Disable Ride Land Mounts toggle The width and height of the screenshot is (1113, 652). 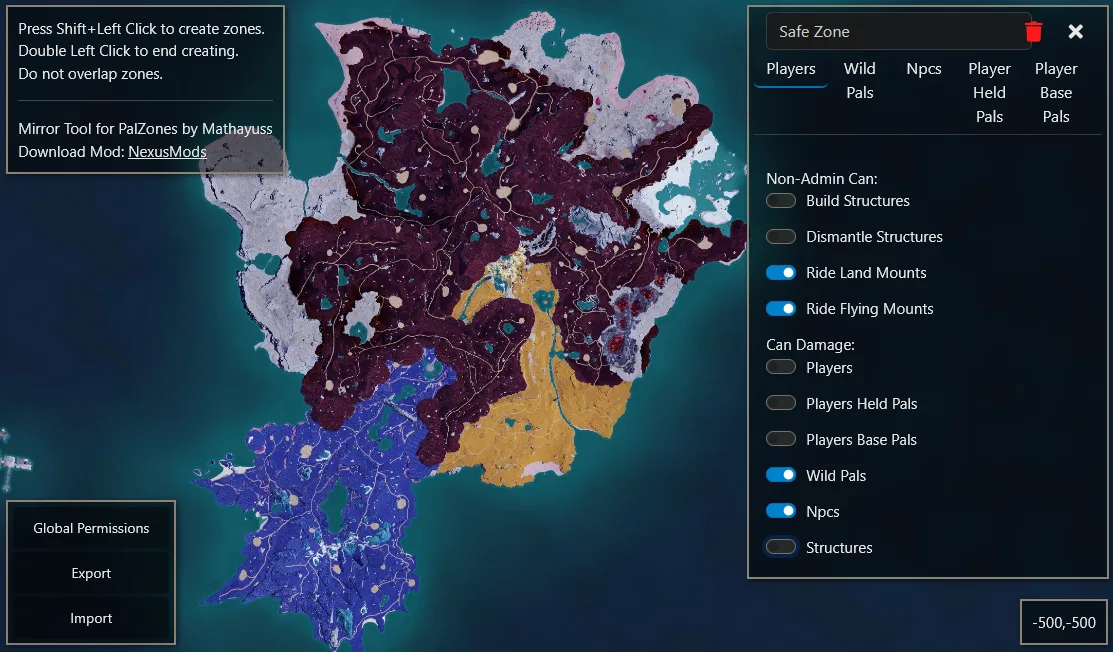point(781,272)
